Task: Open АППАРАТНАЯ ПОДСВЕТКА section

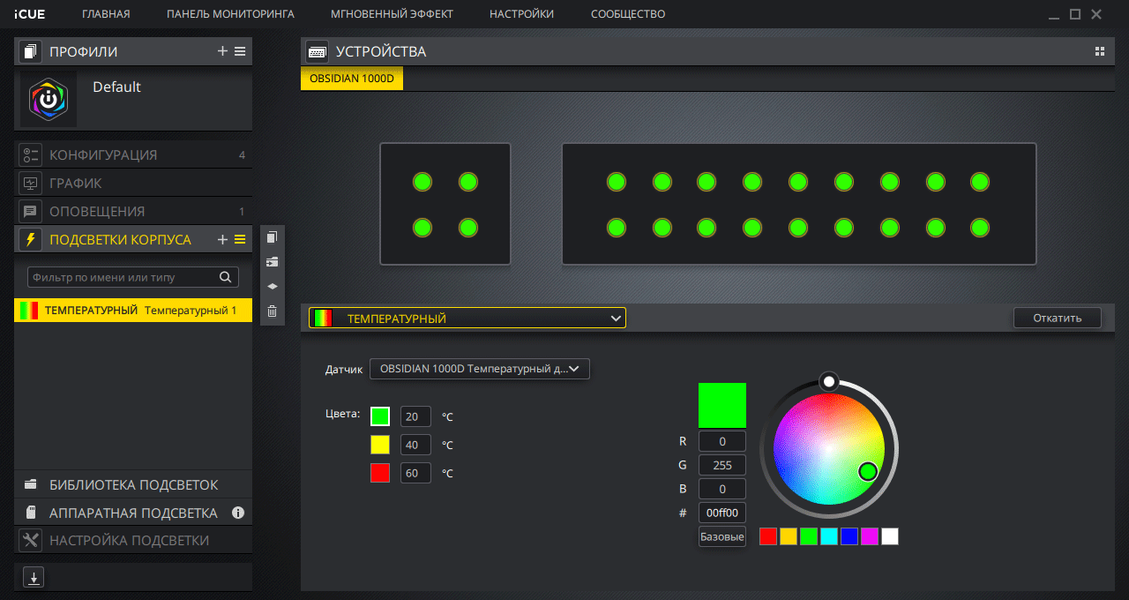Action: (x=132, y=513)
